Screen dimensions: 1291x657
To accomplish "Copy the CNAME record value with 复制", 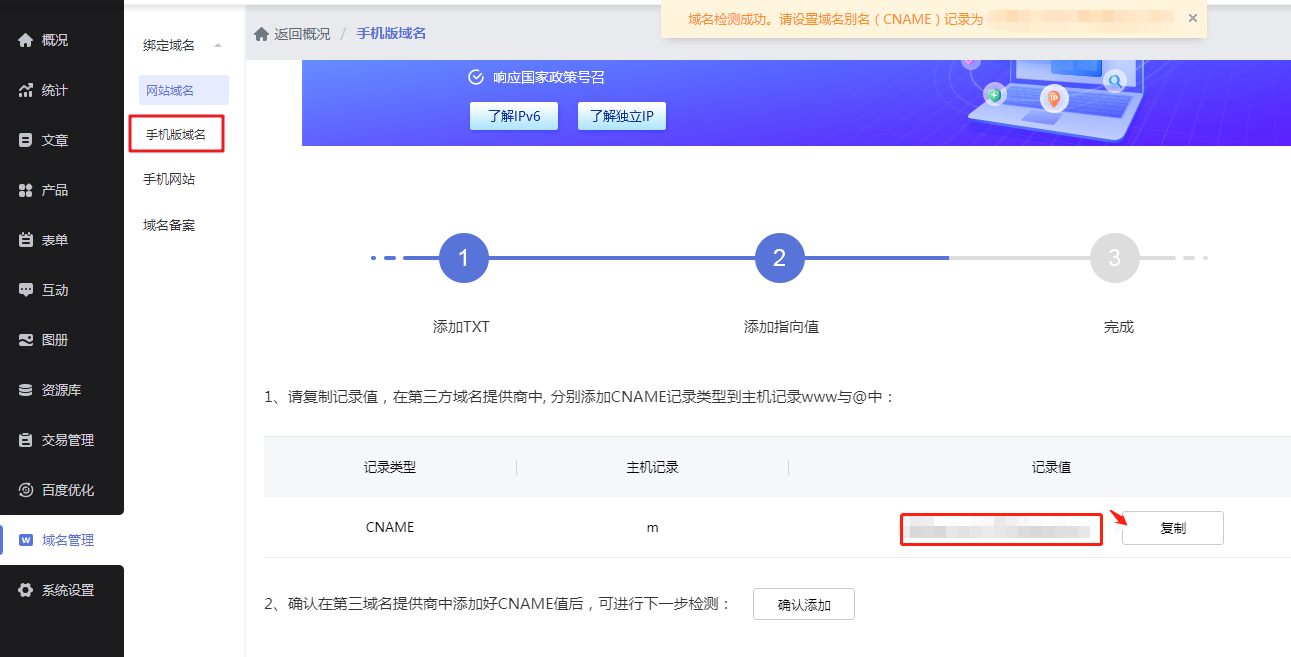I will (1173, 528).
